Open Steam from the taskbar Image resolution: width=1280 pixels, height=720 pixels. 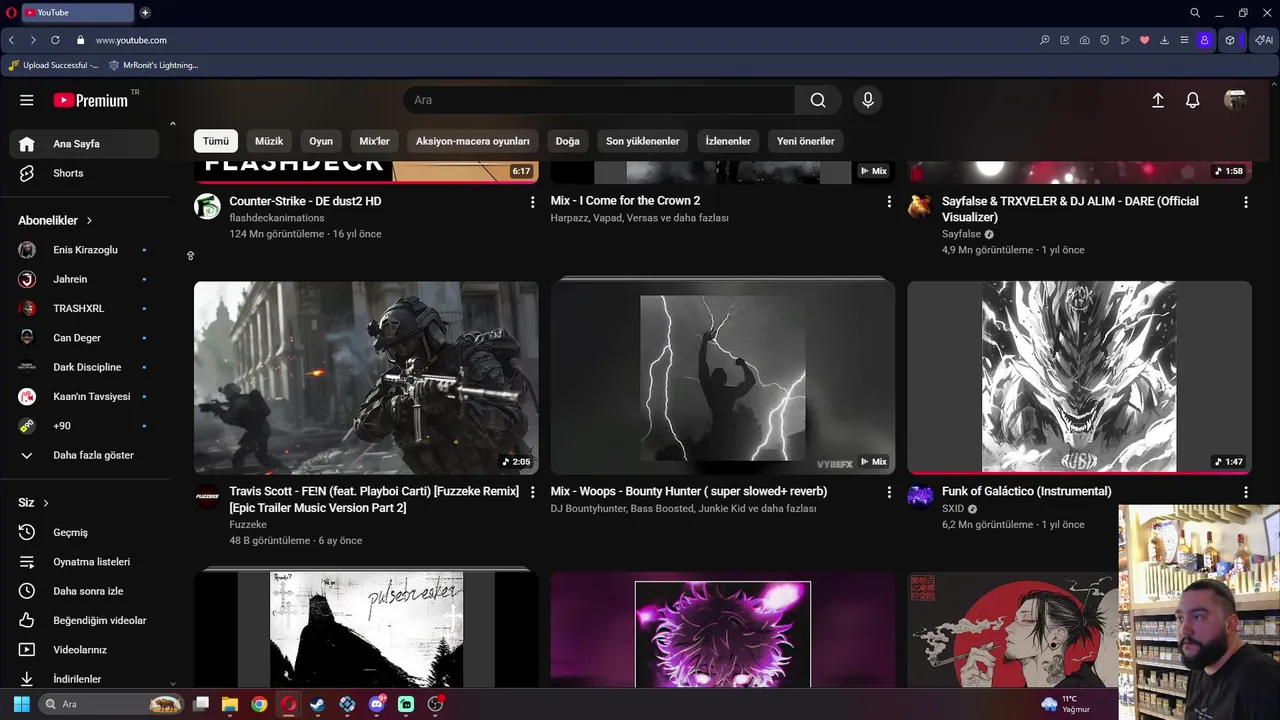pos(318,704)
